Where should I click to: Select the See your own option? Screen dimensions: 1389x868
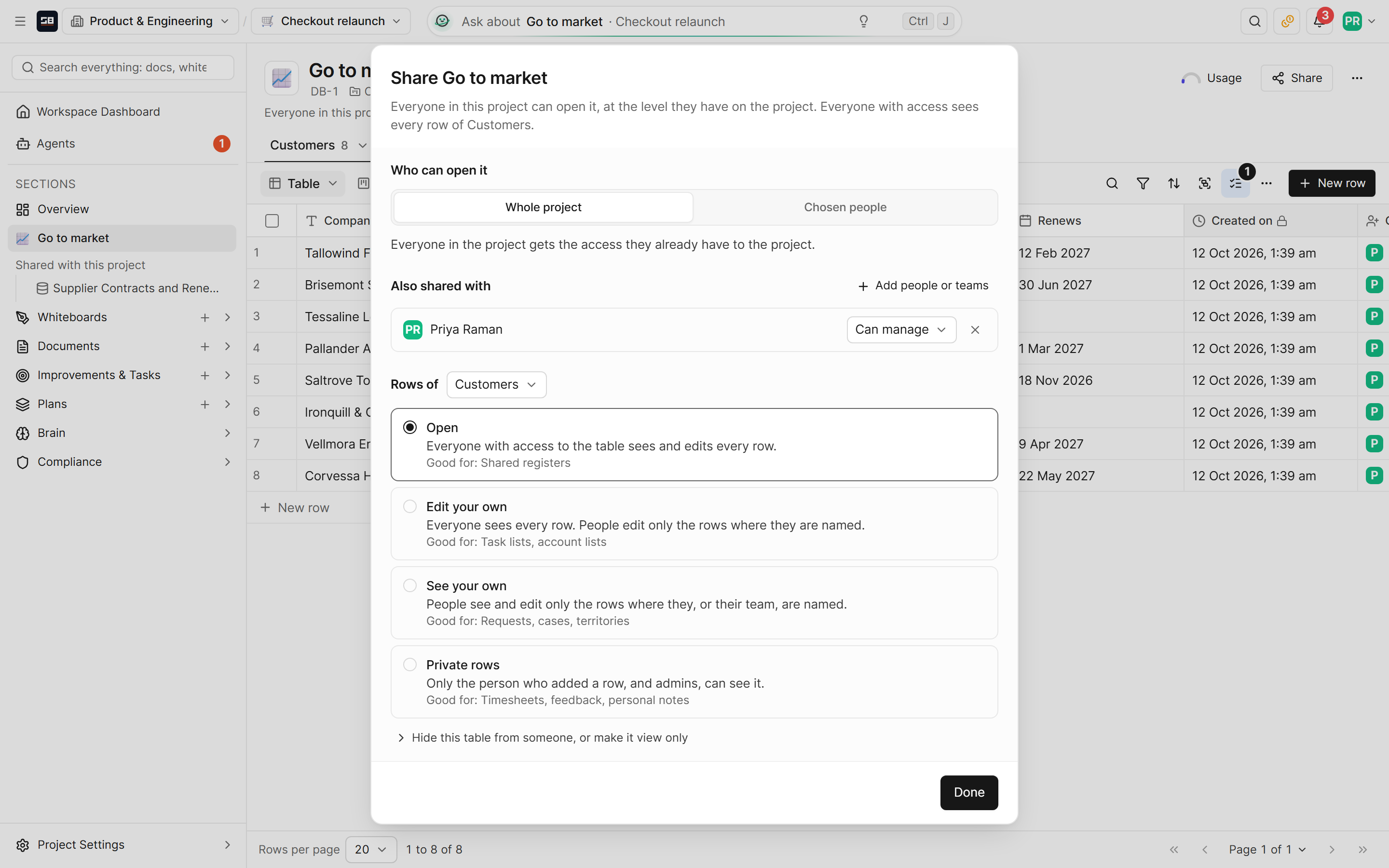click(x=694, y=603)
